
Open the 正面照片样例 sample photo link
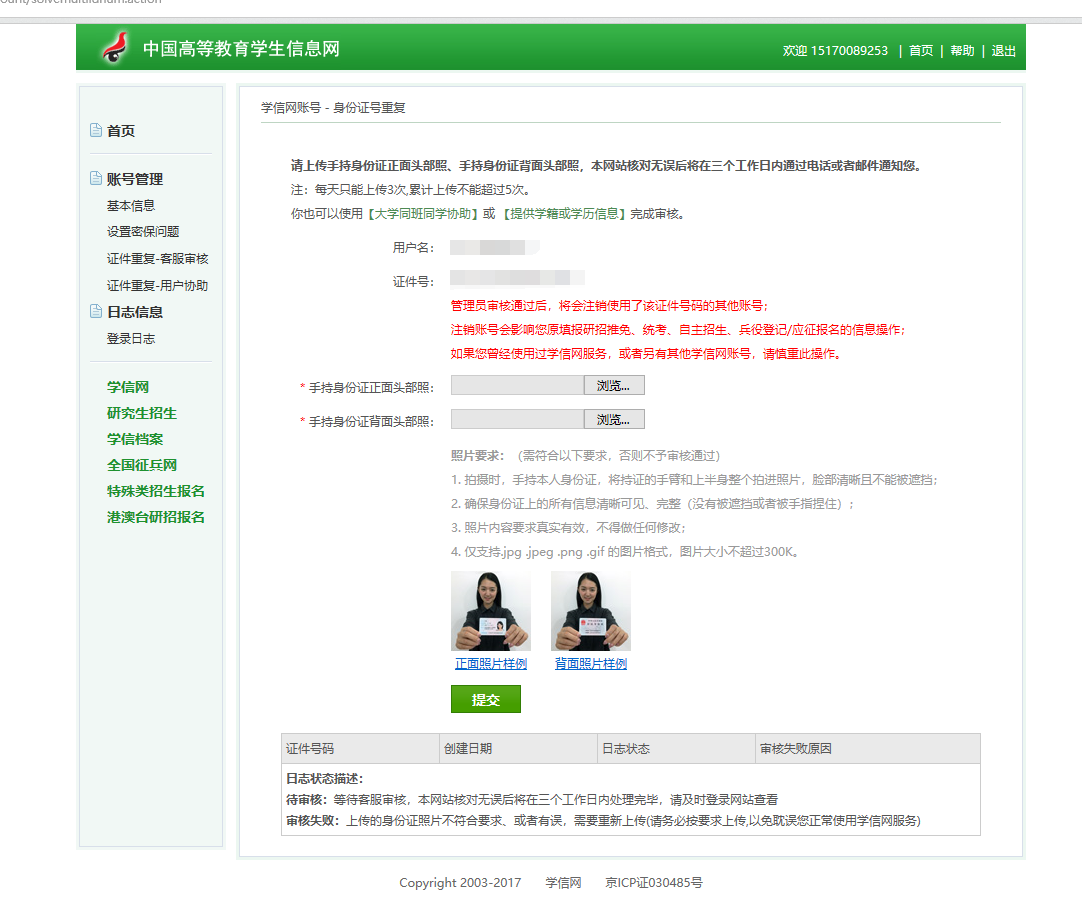pyautogui.click(x=490, y=663)
